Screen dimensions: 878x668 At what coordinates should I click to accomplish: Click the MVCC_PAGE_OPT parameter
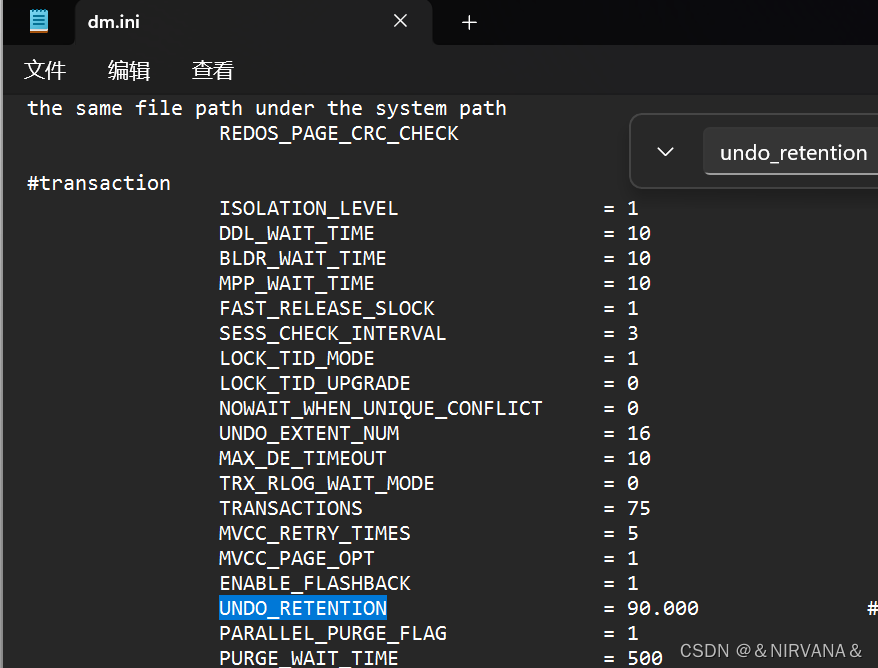(x=297, y=558)
